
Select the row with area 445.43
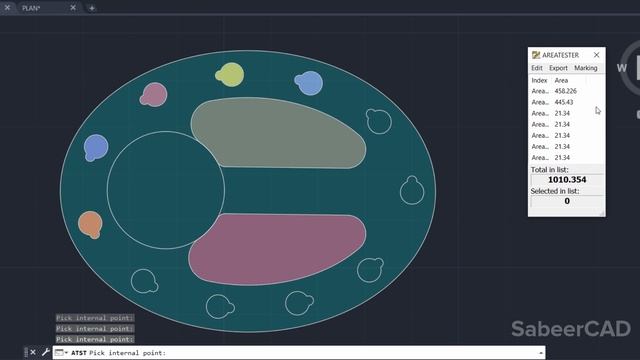point(566,102)
